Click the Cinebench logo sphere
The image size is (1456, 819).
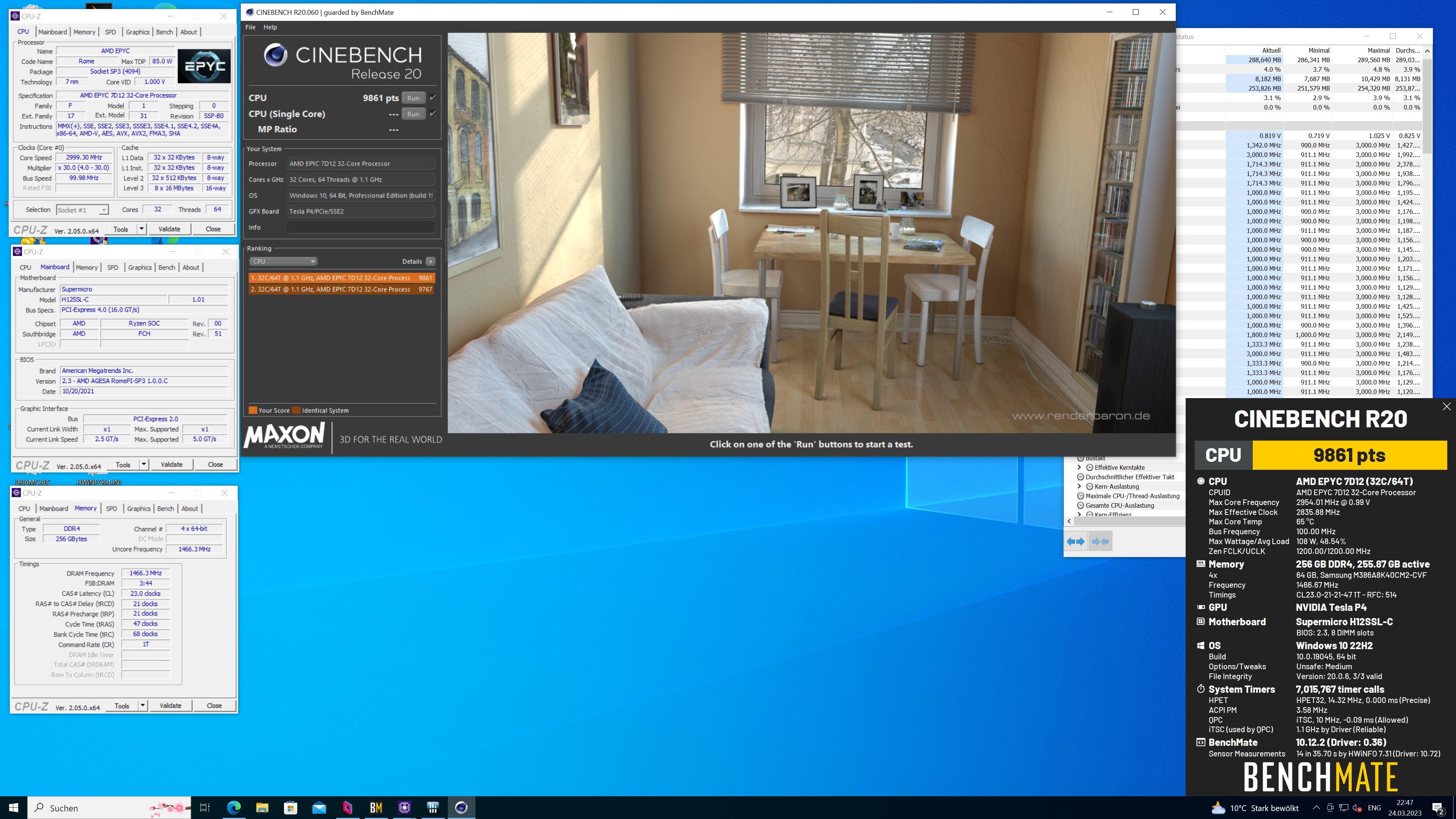click(x=275, y=55)
